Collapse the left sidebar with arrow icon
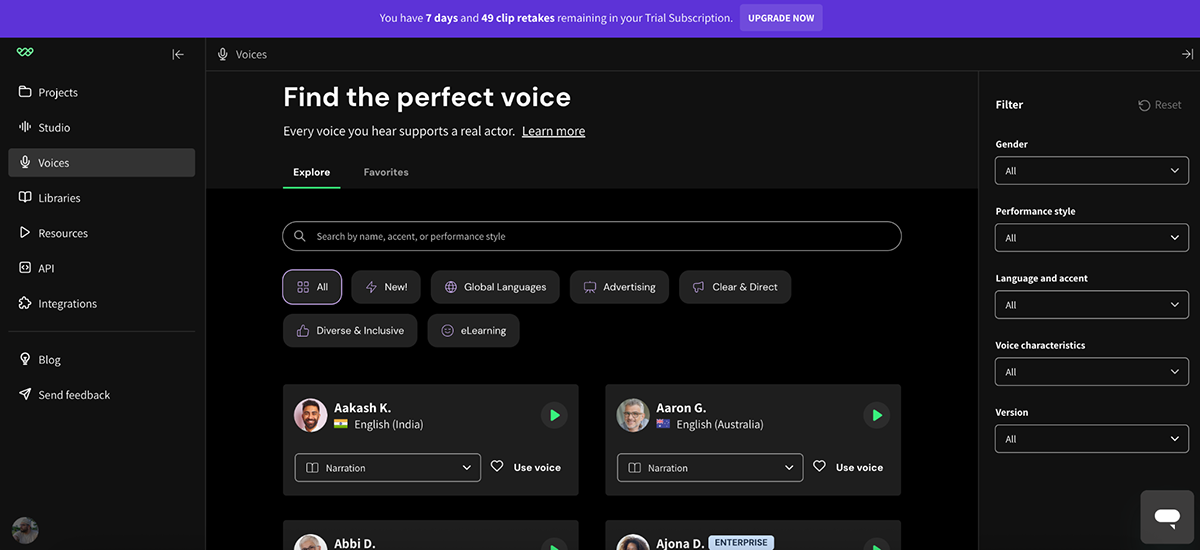 tap(178, 54)
